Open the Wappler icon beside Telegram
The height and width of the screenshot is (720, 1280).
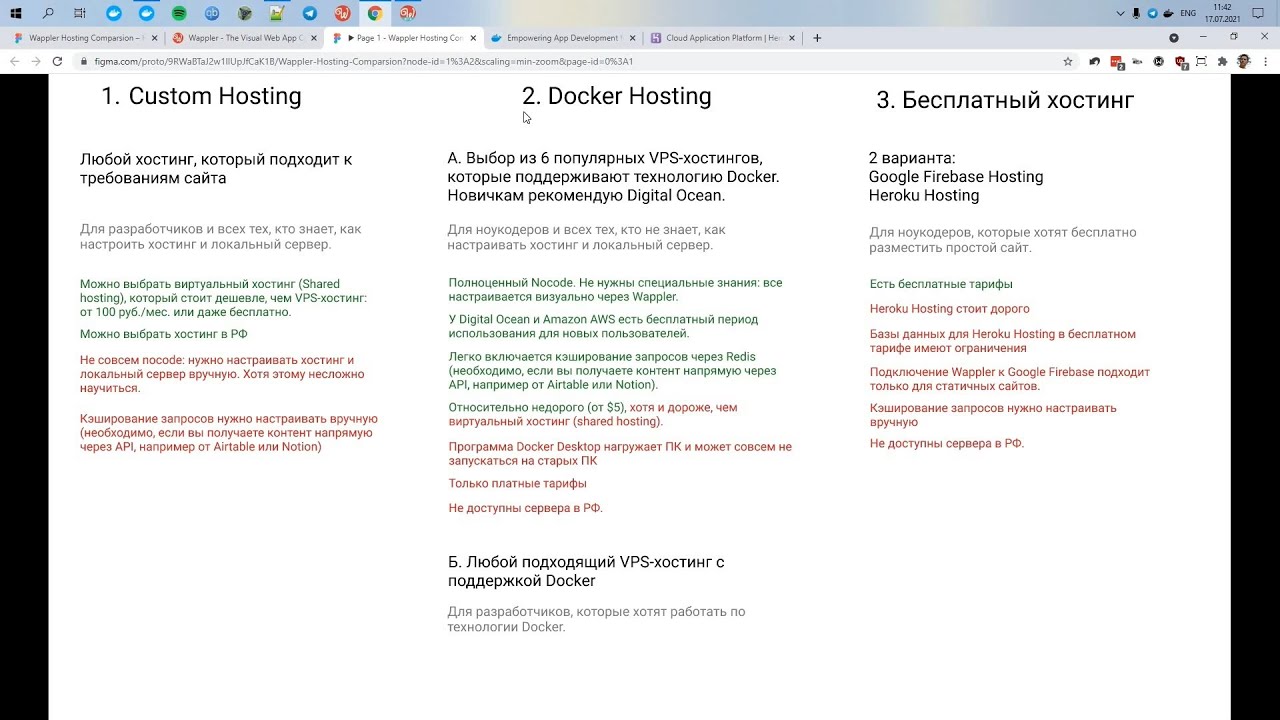coord(342,13)
